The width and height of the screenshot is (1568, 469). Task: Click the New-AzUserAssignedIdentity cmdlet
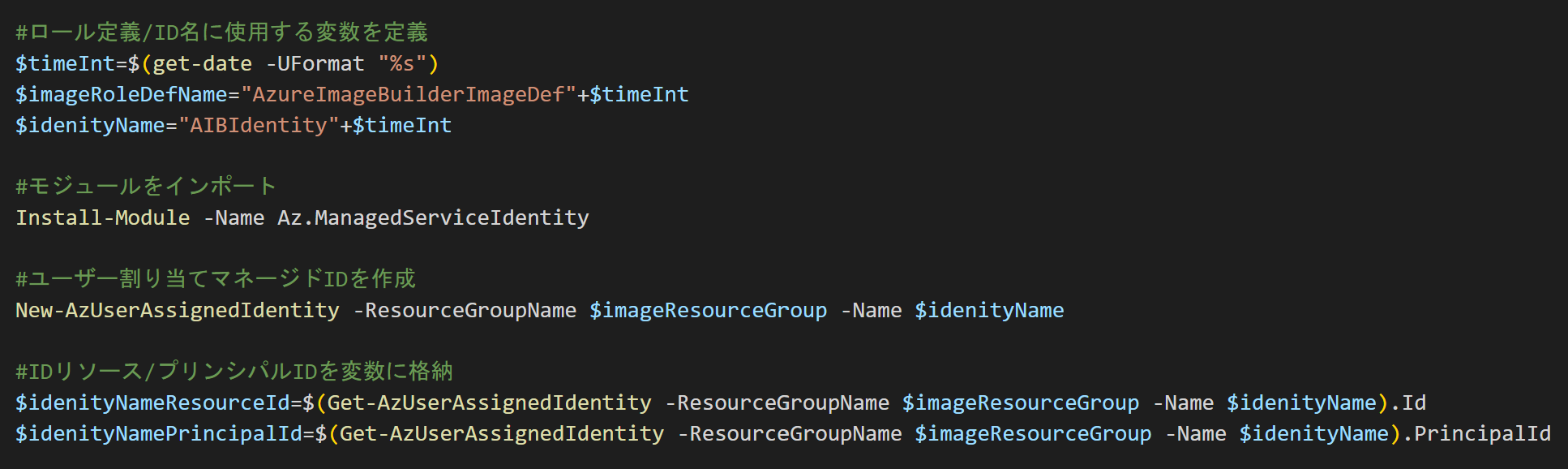pos(178,310)
